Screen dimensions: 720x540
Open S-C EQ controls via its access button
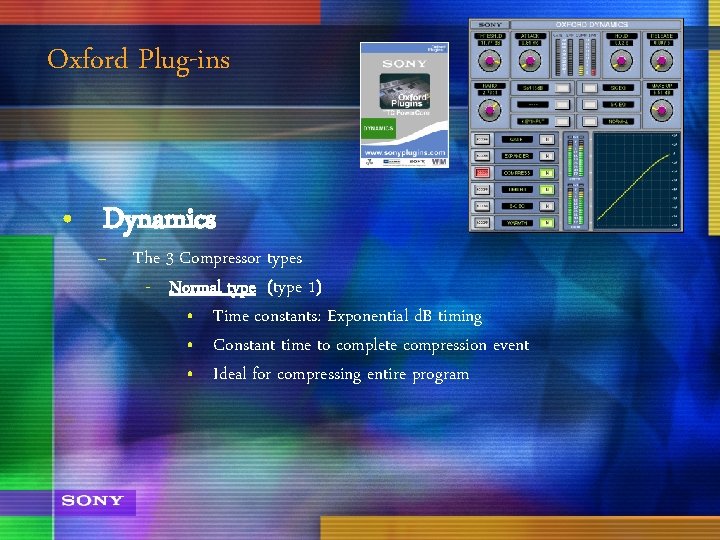click(482, 206)
